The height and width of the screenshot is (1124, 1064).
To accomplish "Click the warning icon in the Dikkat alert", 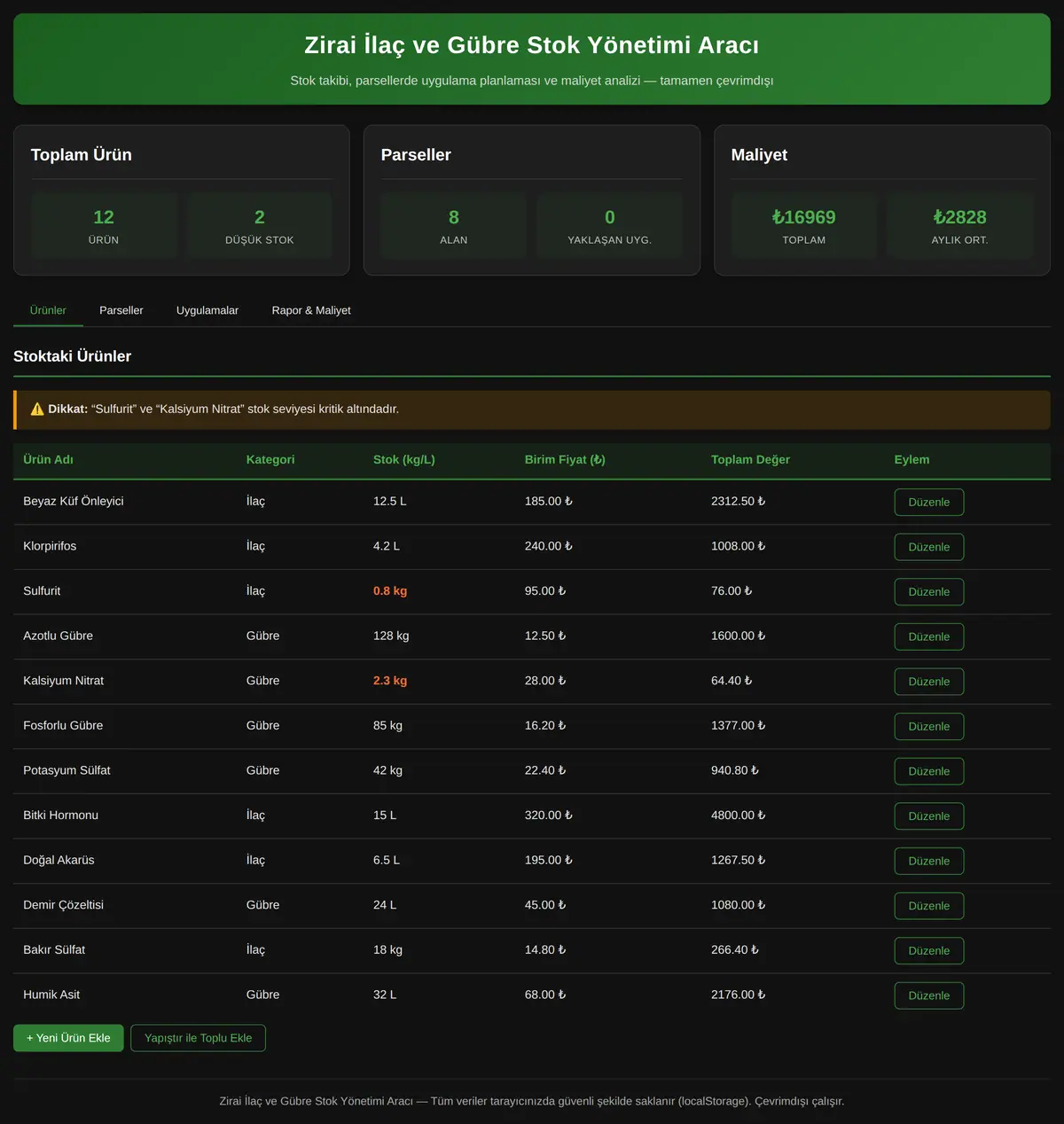I will click(x=37, y=410).
